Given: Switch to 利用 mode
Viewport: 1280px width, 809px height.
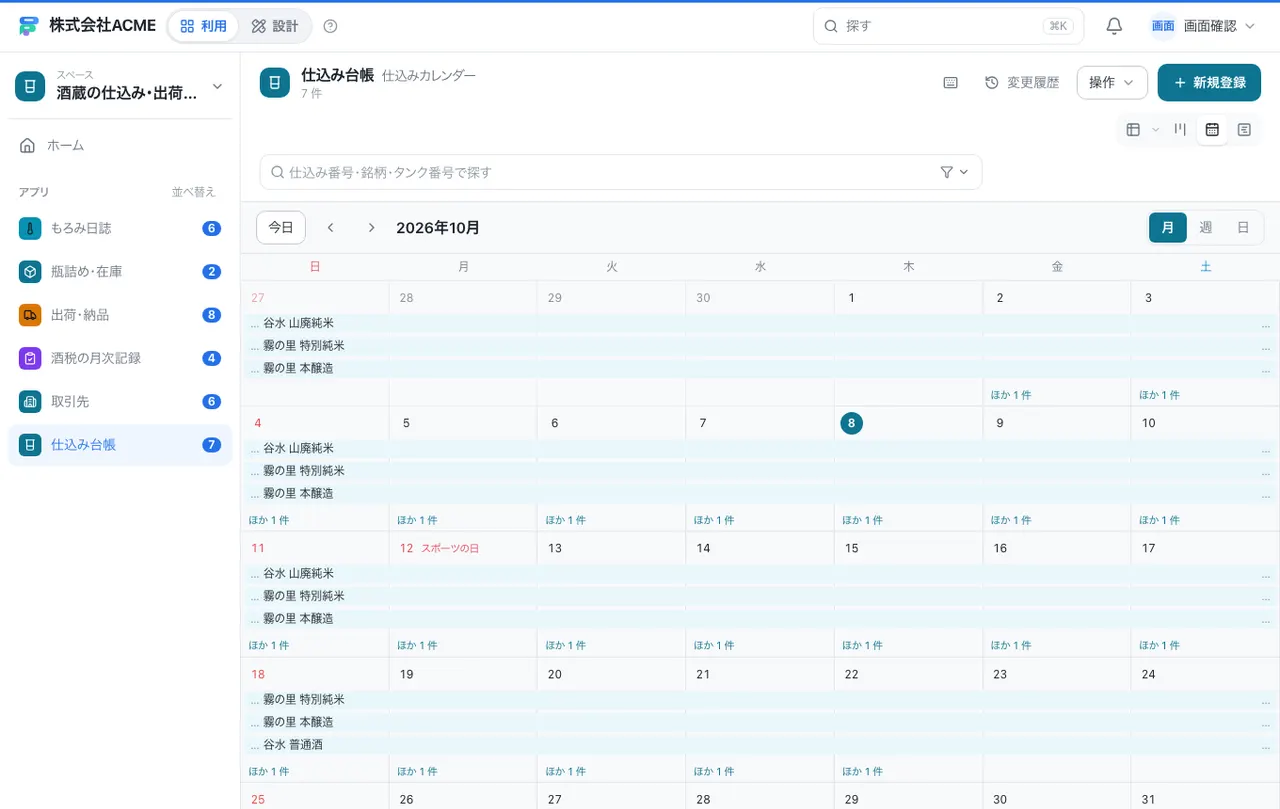Looking at the screenshot, I should click(x=203, y=26).
